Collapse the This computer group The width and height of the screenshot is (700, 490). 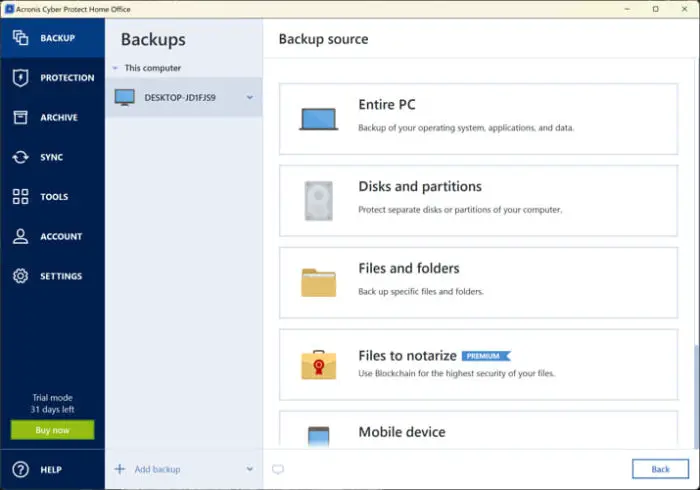point(115,68)
